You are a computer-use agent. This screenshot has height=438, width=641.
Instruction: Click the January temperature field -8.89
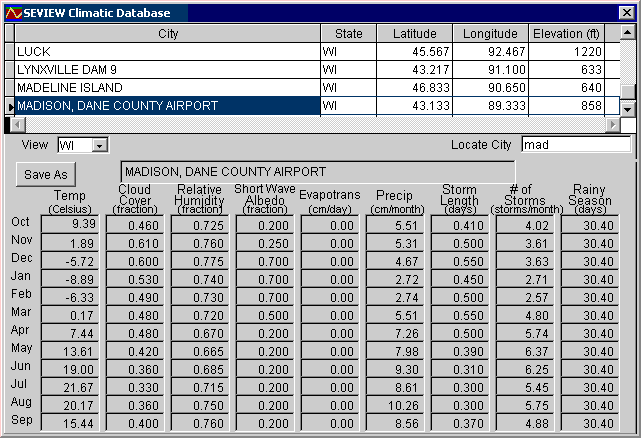click(x=70, y=279)
